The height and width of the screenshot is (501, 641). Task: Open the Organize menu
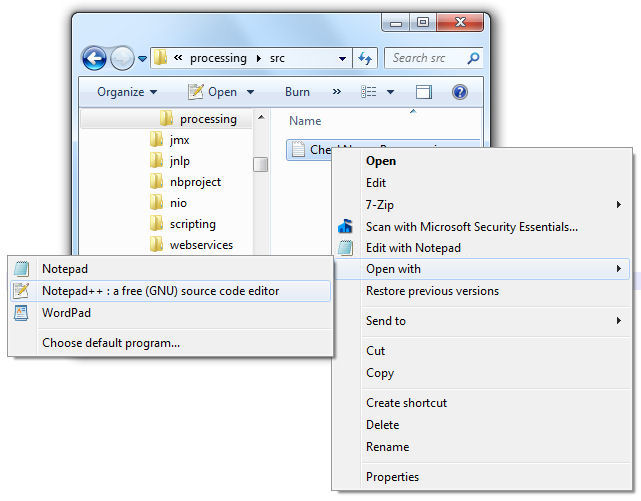coord(127,92)
